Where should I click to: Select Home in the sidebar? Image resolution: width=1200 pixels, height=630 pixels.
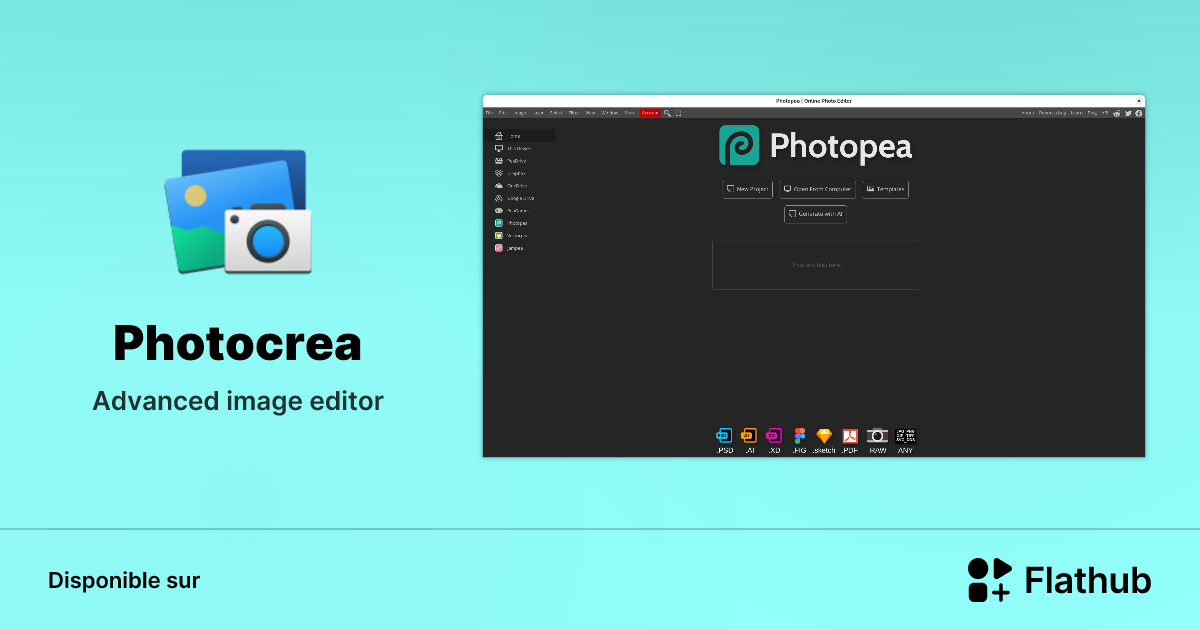(516, 135)
